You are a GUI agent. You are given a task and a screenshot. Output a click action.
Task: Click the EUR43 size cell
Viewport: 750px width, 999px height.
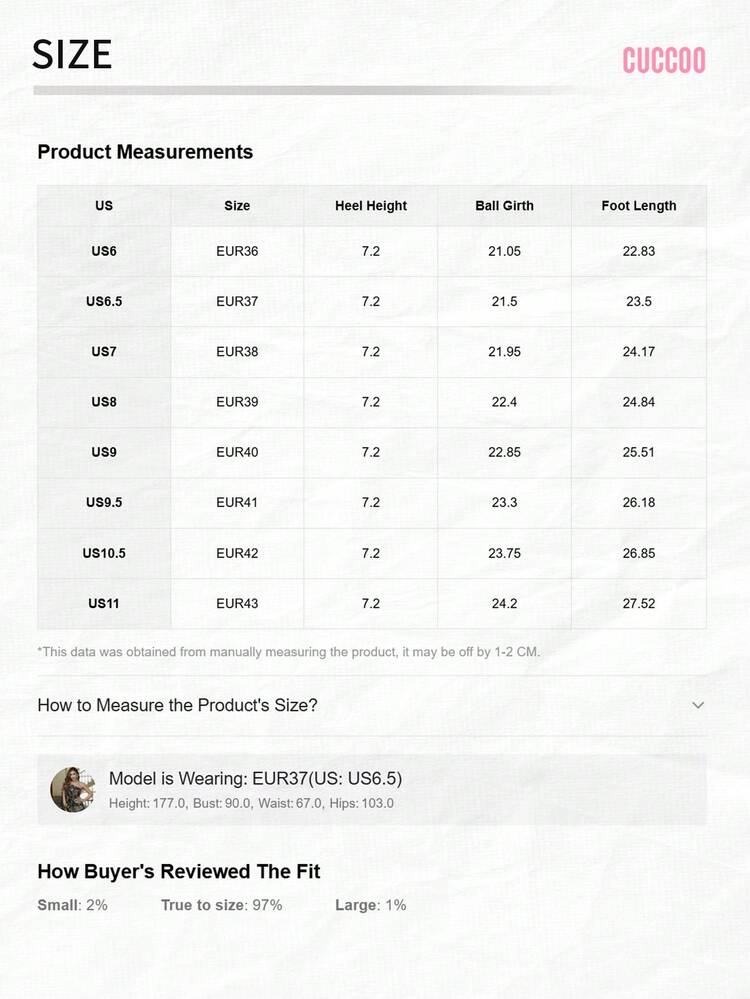237,603
